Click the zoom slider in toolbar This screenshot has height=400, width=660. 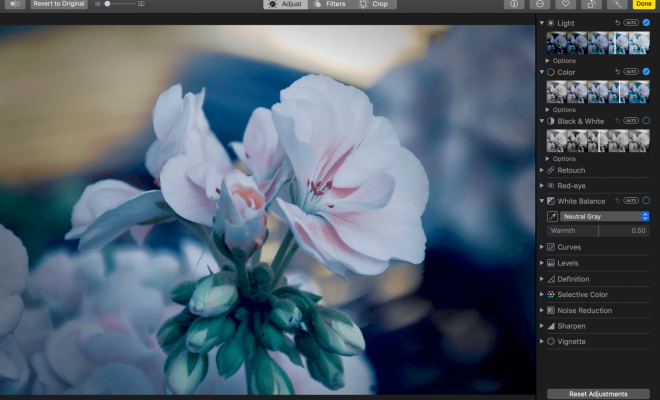pyautogui.click(x=119, y=4)
